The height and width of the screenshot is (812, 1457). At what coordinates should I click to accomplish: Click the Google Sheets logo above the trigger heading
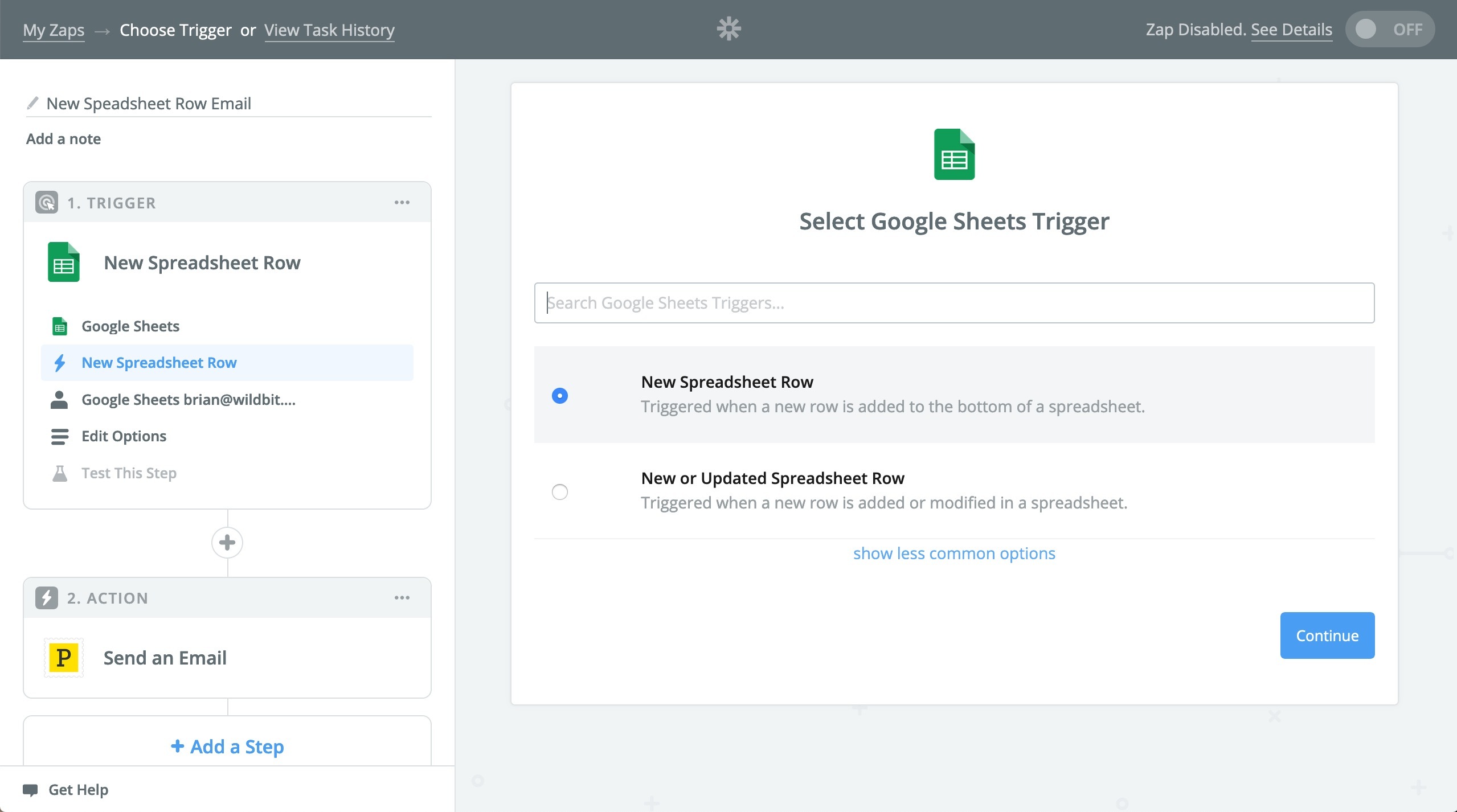coord(954,154)
